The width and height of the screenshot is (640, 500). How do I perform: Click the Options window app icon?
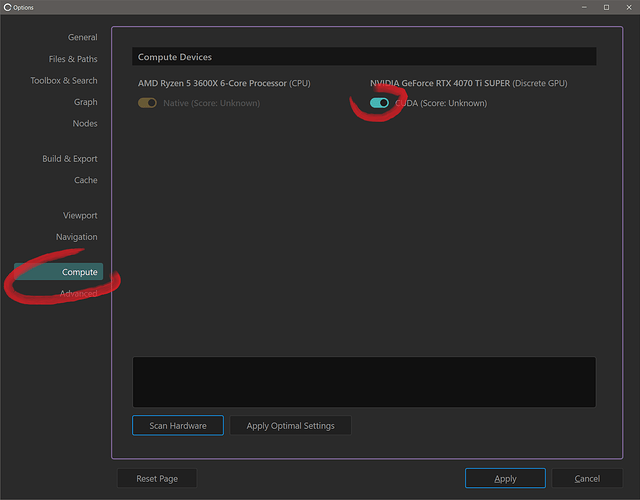[7, 7]
